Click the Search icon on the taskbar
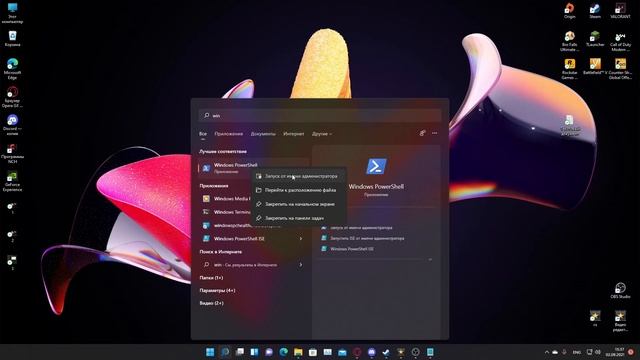The width and height of the screenshot is (640, 360). [x=225, y=352]
